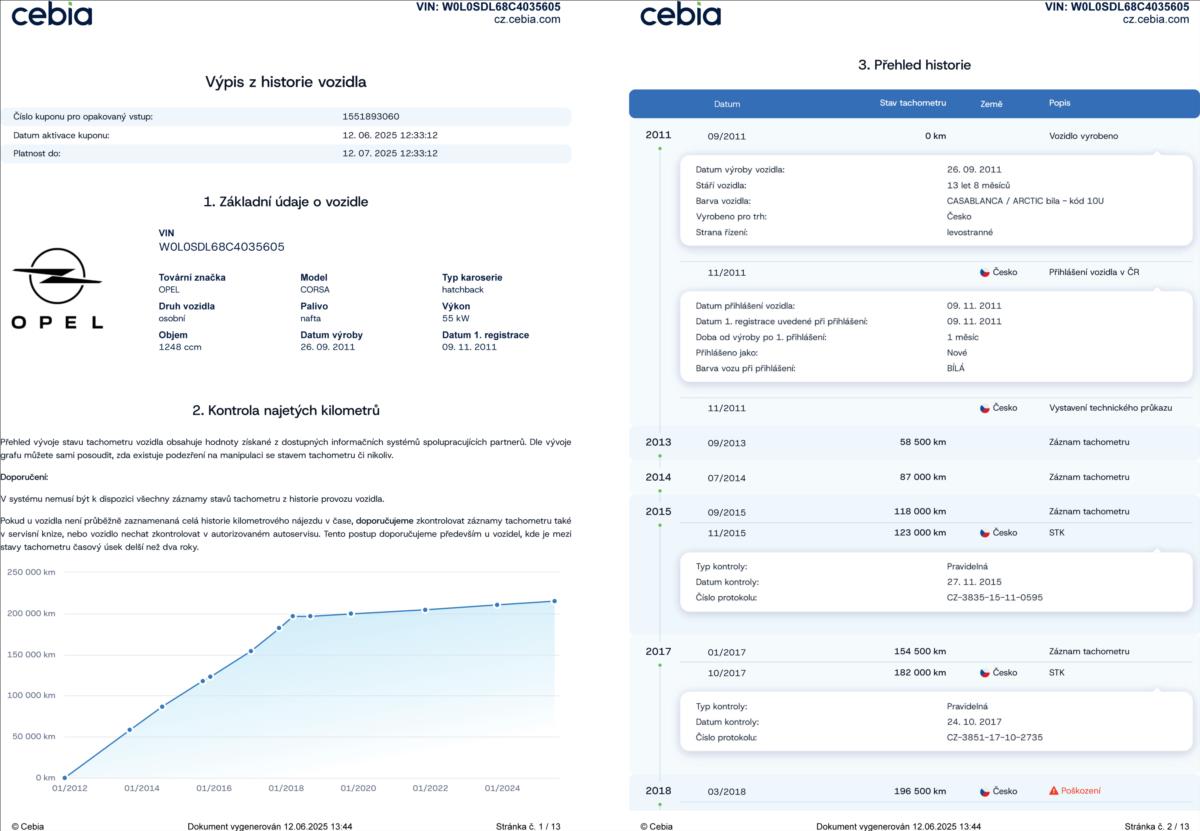Click the red Poškození warning triangle icon
1200x831 pixels.
pos(1053,791)
